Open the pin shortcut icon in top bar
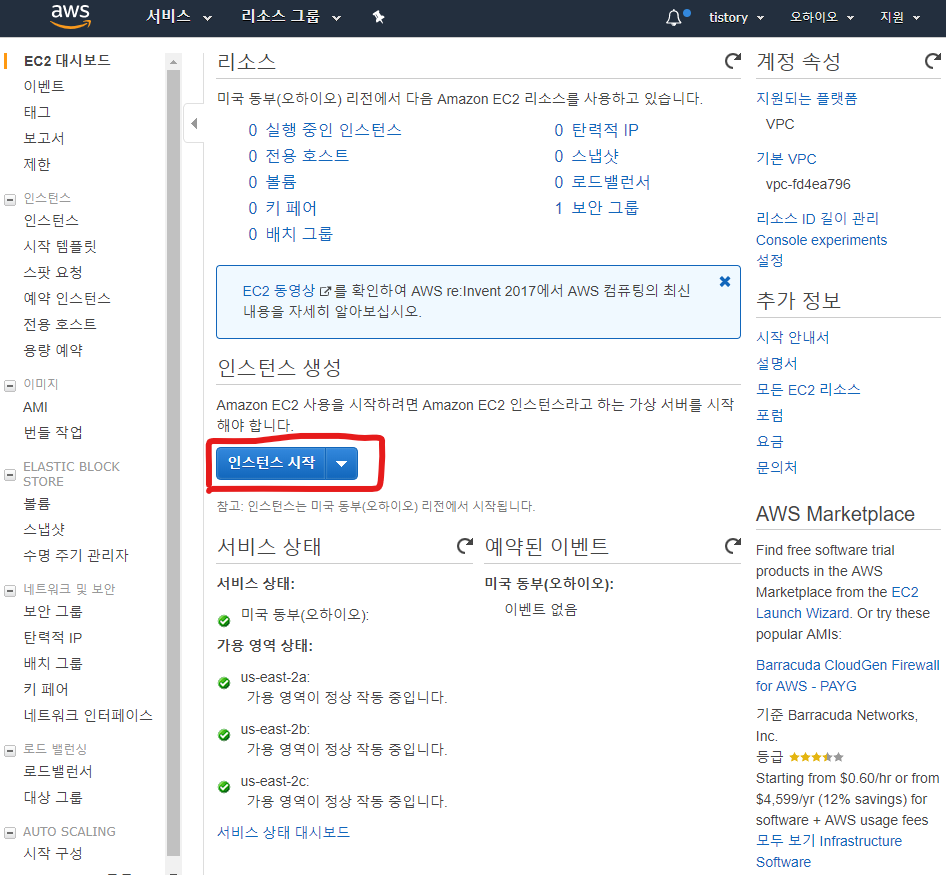Image resolution: width=946 pixels, height=875 pixels. tap(378, 18)
